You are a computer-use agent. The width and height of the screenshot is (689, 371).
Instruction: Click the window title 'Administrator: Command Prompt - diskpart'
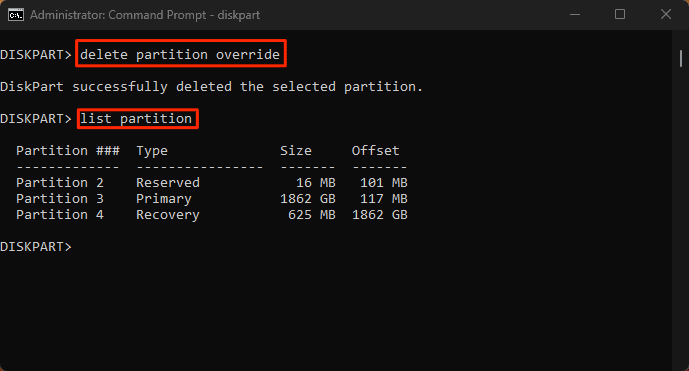point(145,15)
